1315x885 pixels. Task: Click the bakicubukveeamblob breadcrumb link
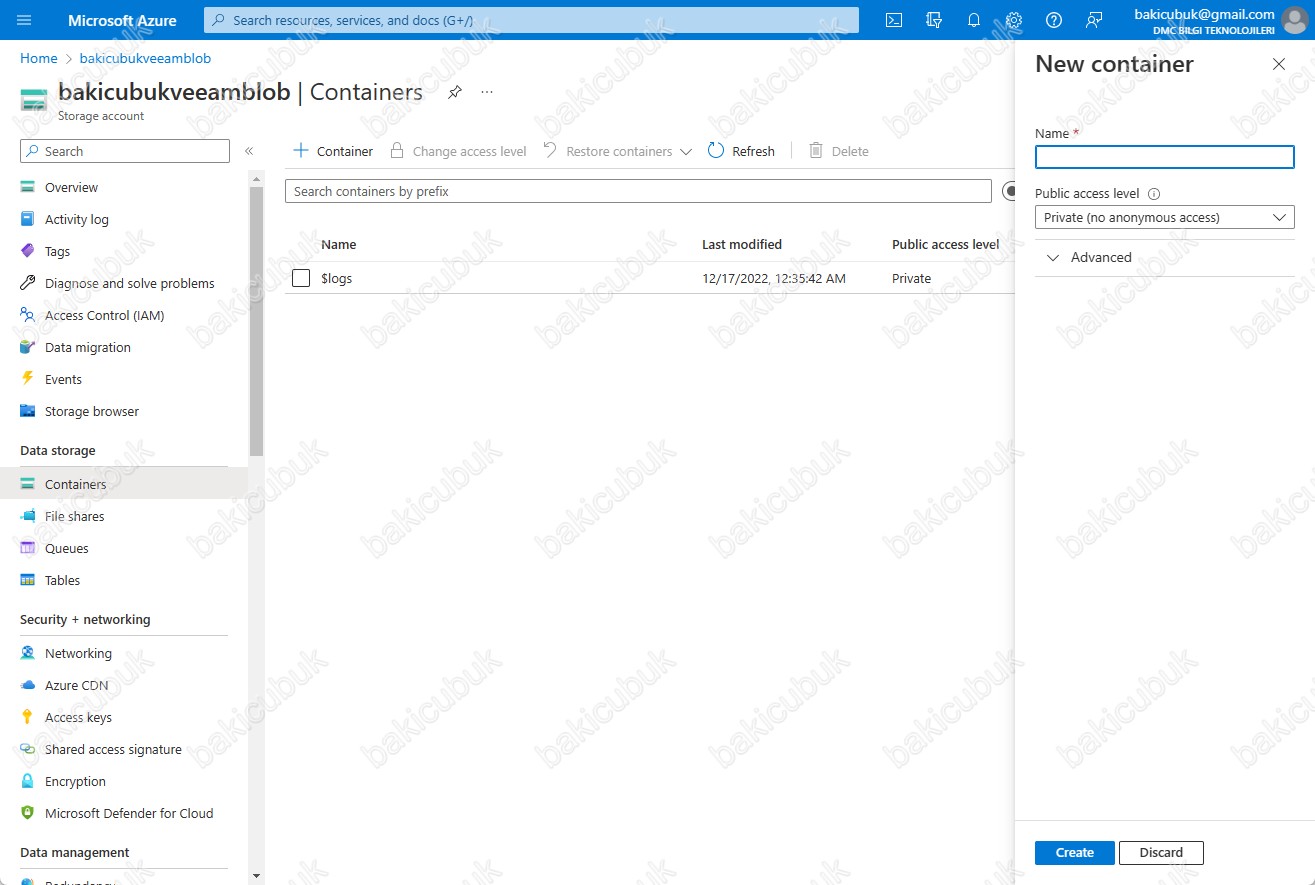coord(145,58)
